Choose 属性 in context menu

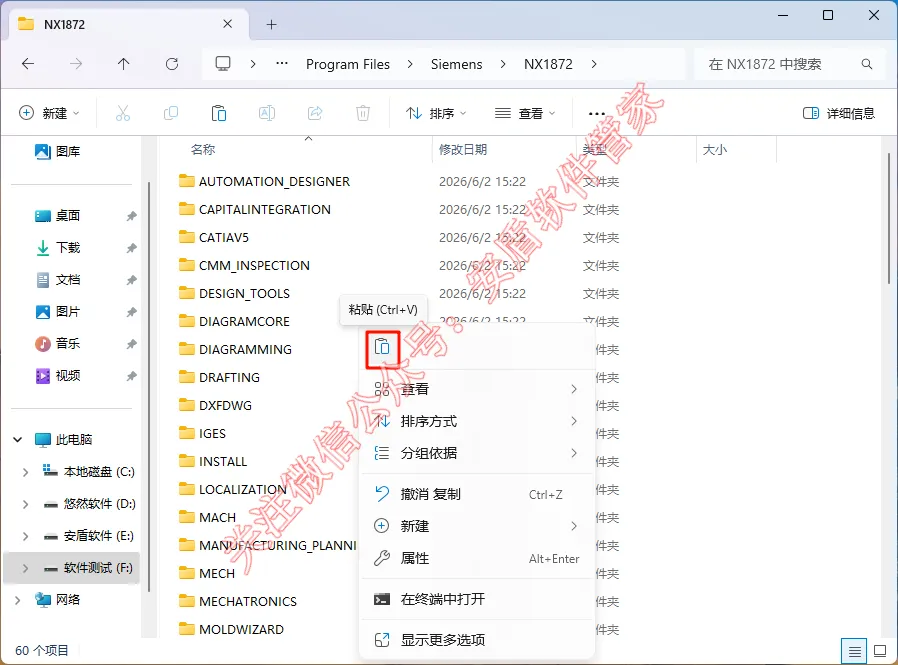coord(476,558)
